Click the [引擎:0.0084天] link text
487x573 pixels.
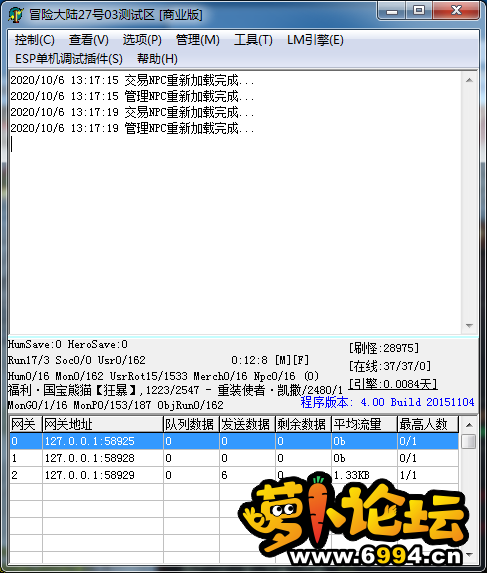point(393,384)
